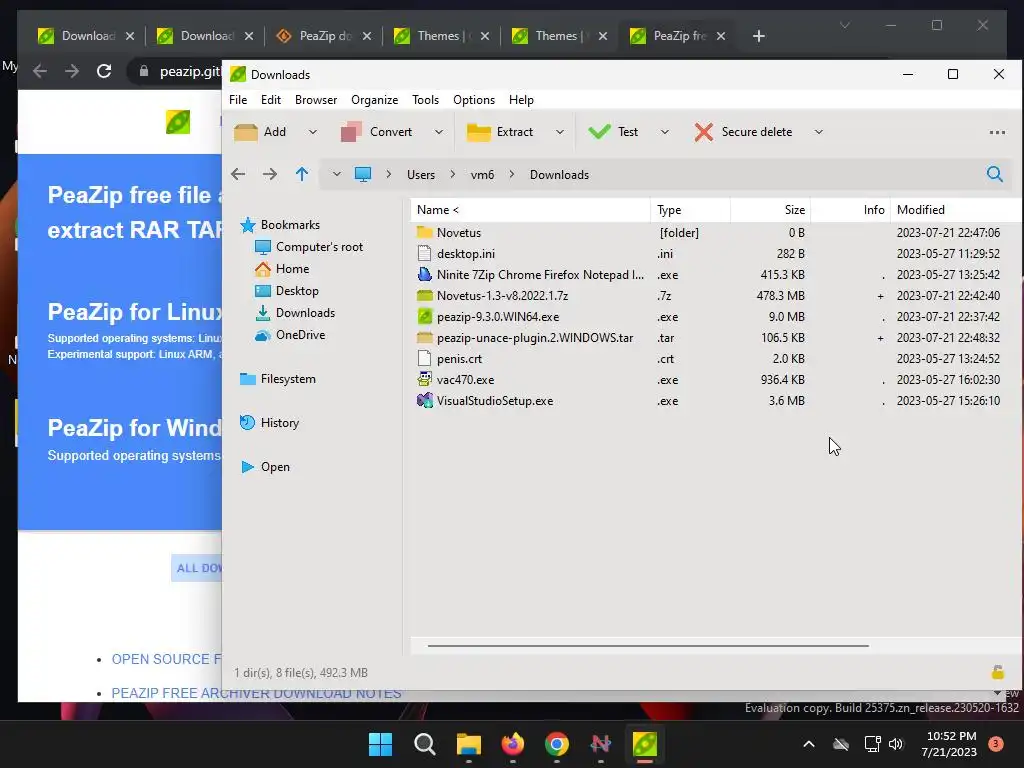Click the PeaZip taskbar icon
The image size is (1024, 768).
tap(645, 744)
